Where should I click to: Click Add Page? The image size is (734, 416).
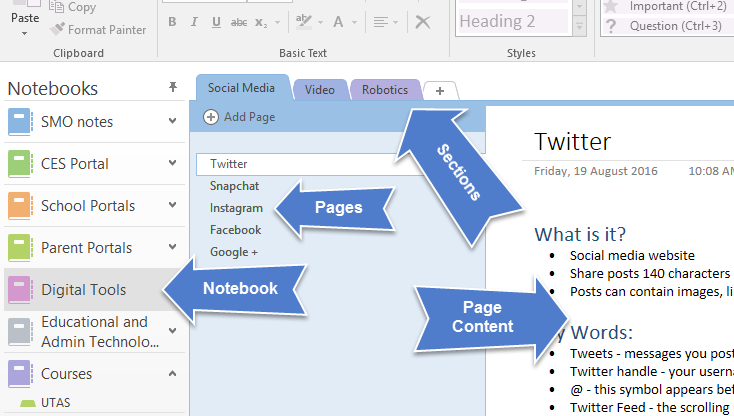coord(239,117)
